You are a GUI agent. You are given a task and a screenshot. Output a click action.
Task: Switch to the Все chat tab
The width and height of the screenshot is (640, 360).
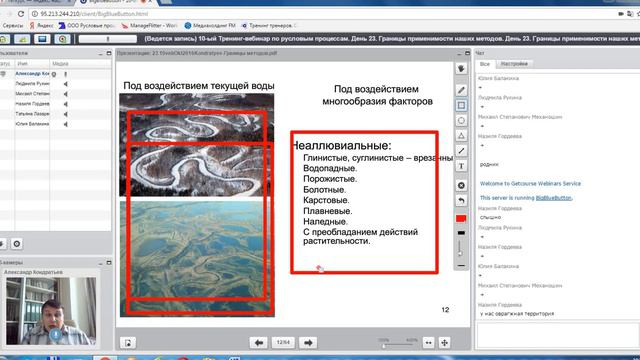485,64
